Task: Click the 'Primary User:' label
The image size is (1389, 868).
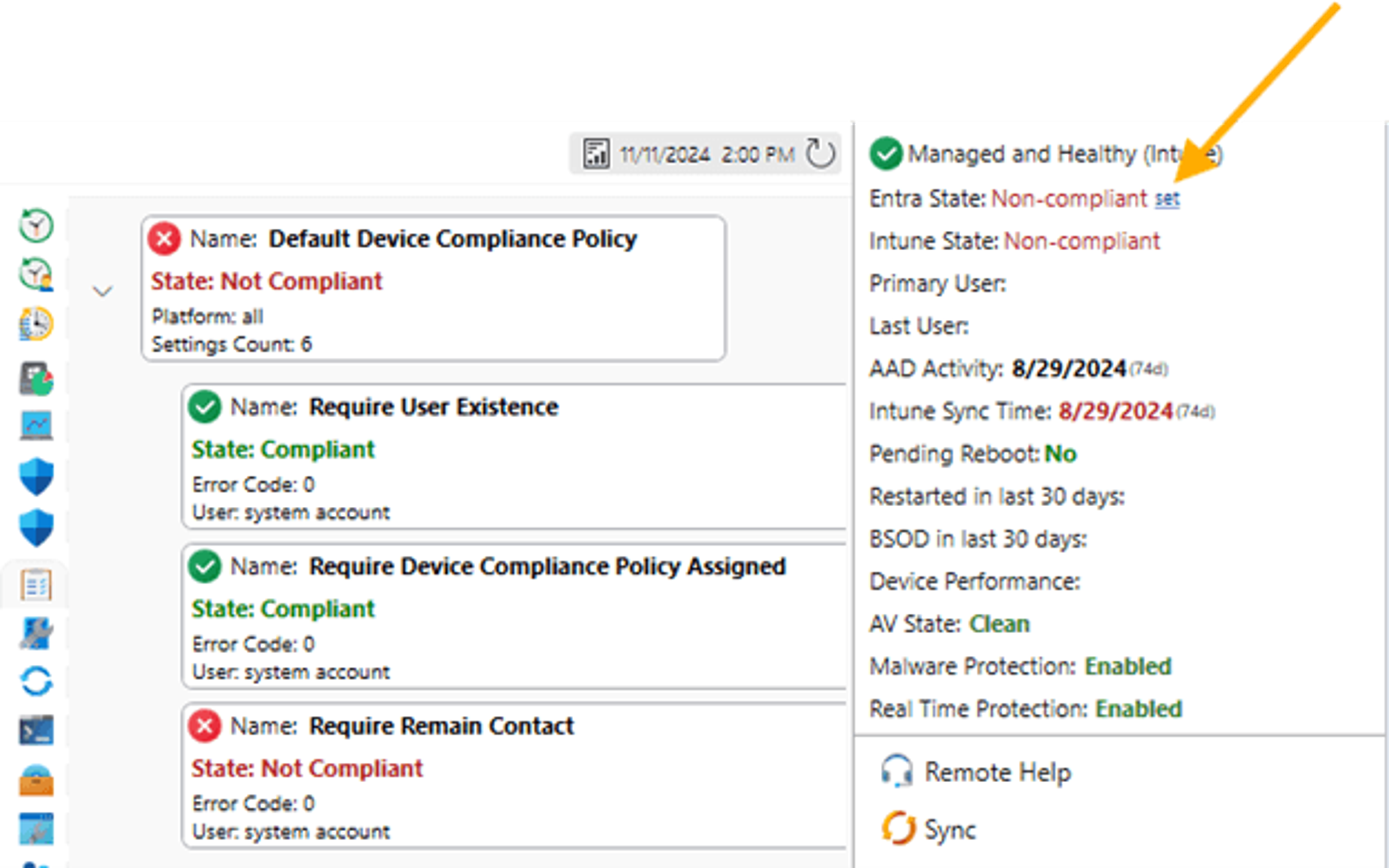Action: click(937, 284)
